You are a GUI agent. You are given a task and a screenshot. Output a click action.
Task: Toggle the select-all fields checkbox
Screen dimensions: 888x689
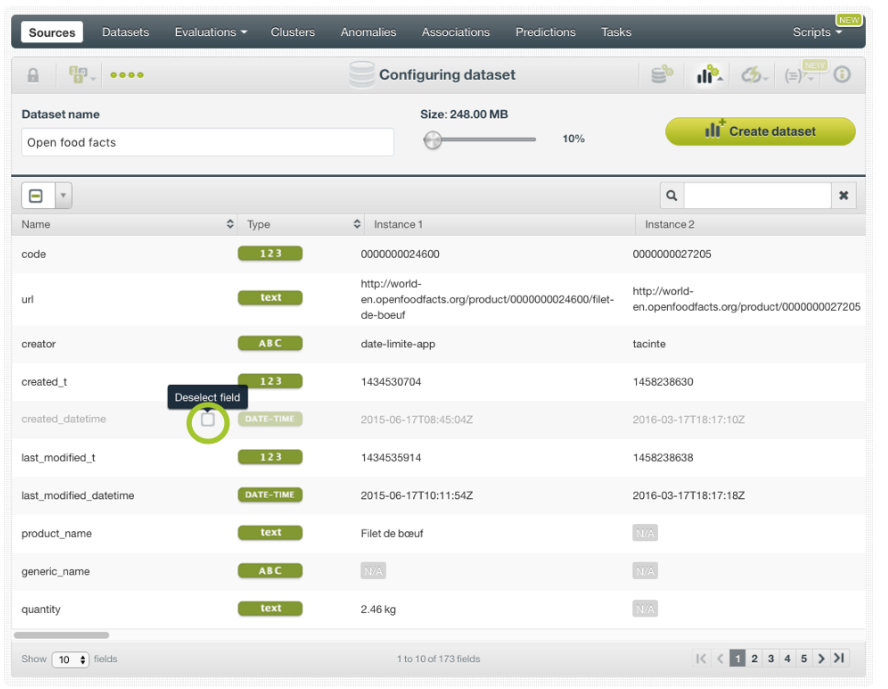36,196
